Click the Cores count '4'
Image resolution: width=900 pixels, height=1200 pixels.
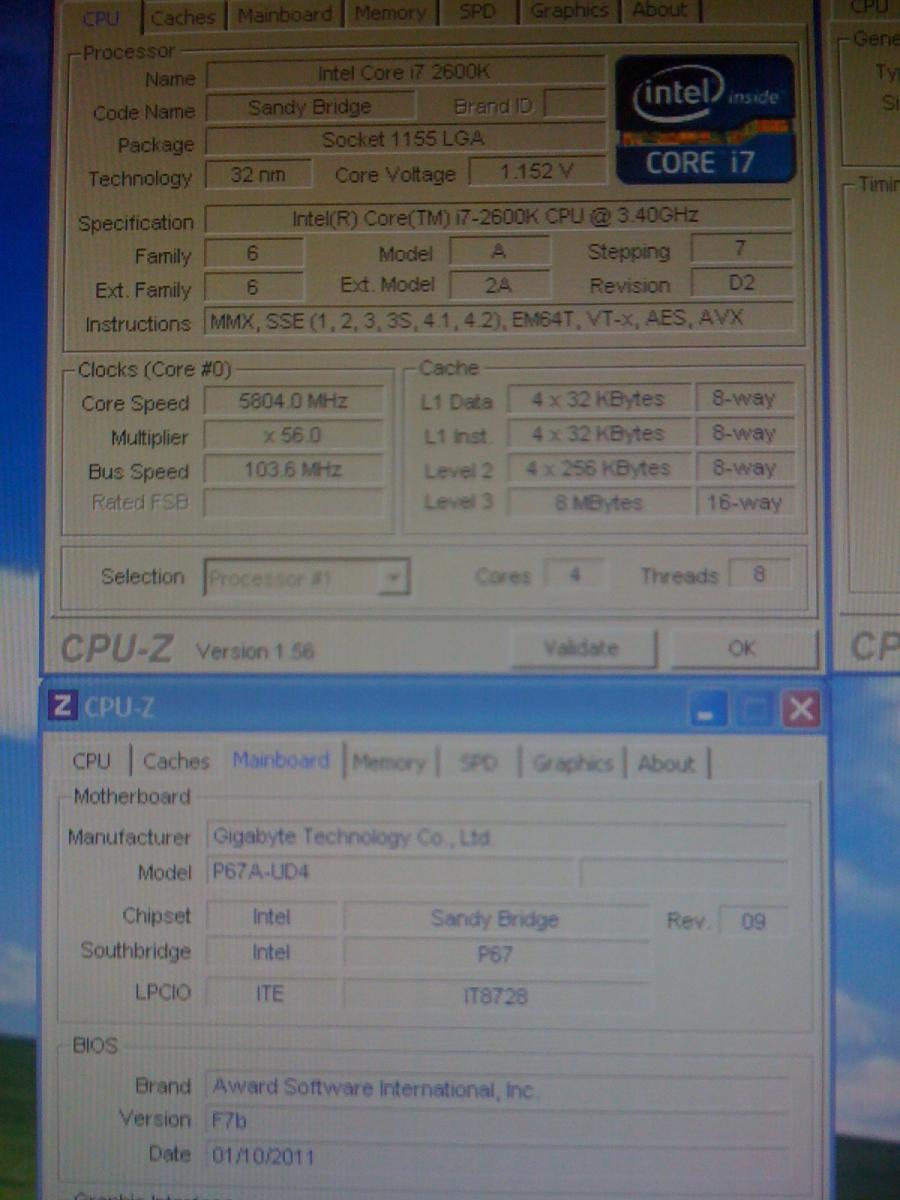574,575
